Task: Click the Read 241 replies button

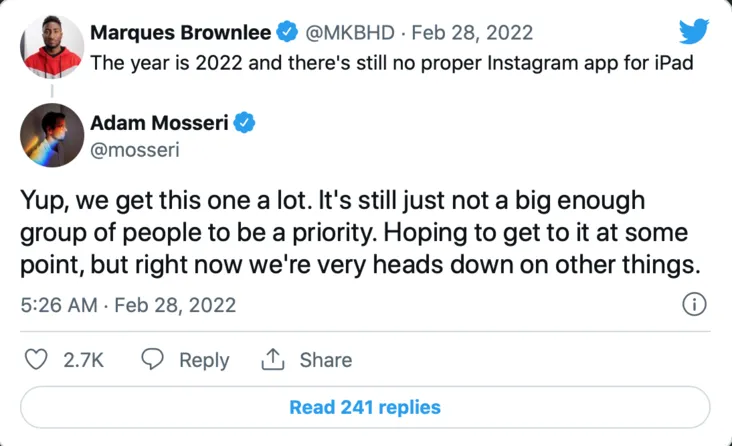Action: [x=365, y=407]
